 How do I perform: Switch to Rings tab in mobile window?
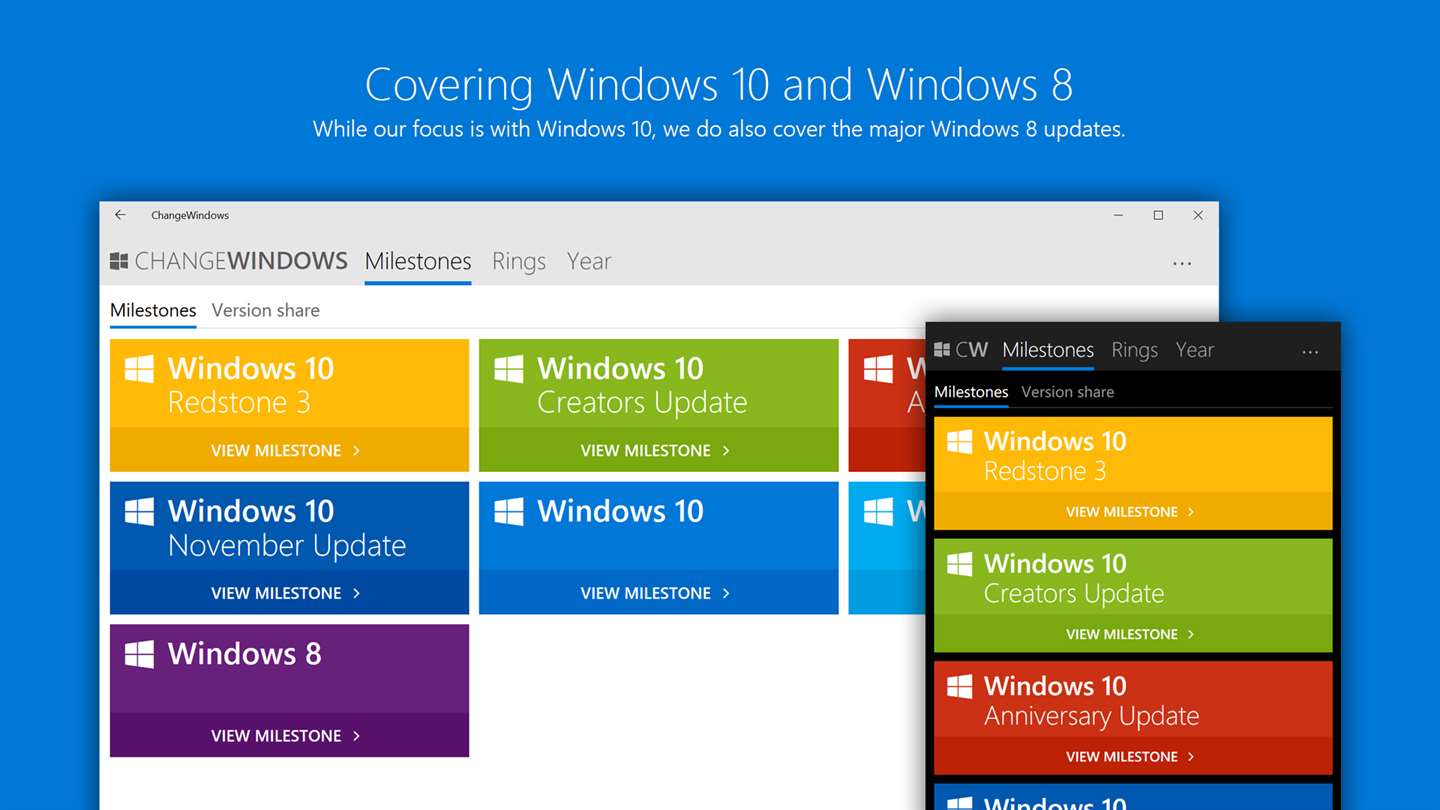(1135, 350)
